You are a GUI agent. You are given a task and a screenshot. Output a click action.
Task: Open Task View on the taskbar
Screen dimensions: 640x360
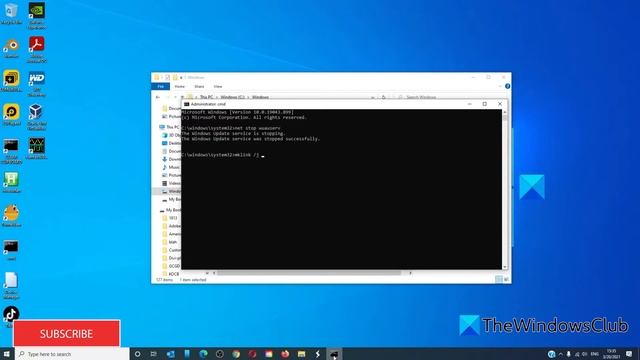pos(153,354)
